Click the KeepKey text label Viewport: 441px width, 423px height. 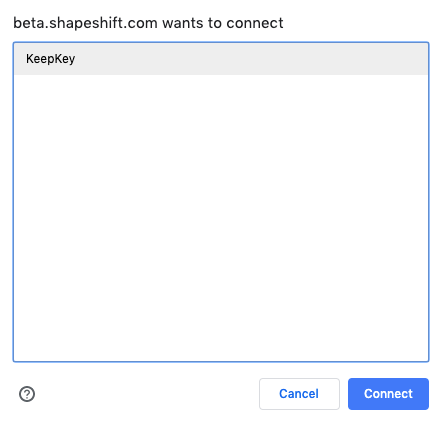point(50,59)
